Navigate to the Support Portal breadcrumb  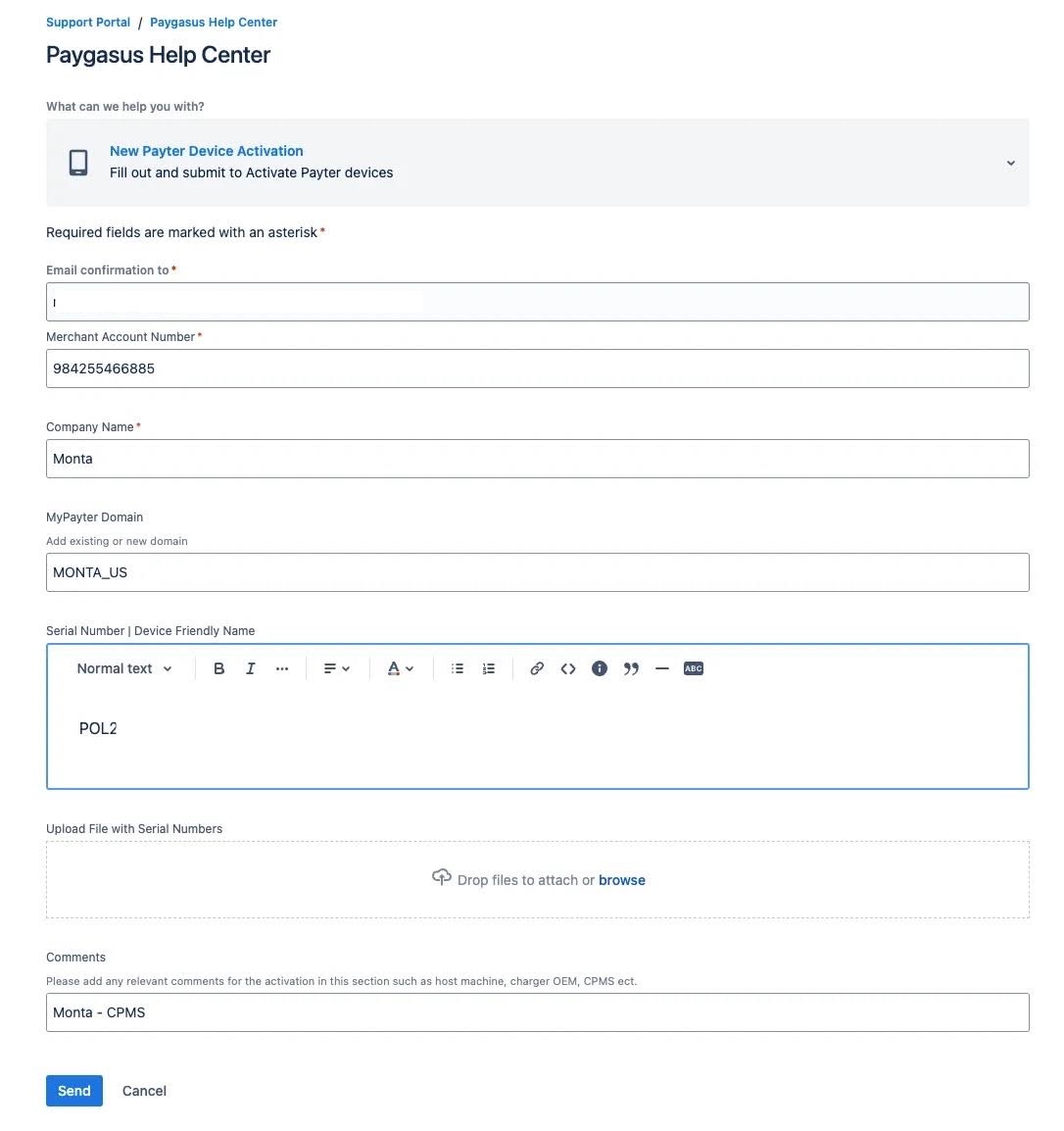tap(88, 22)
